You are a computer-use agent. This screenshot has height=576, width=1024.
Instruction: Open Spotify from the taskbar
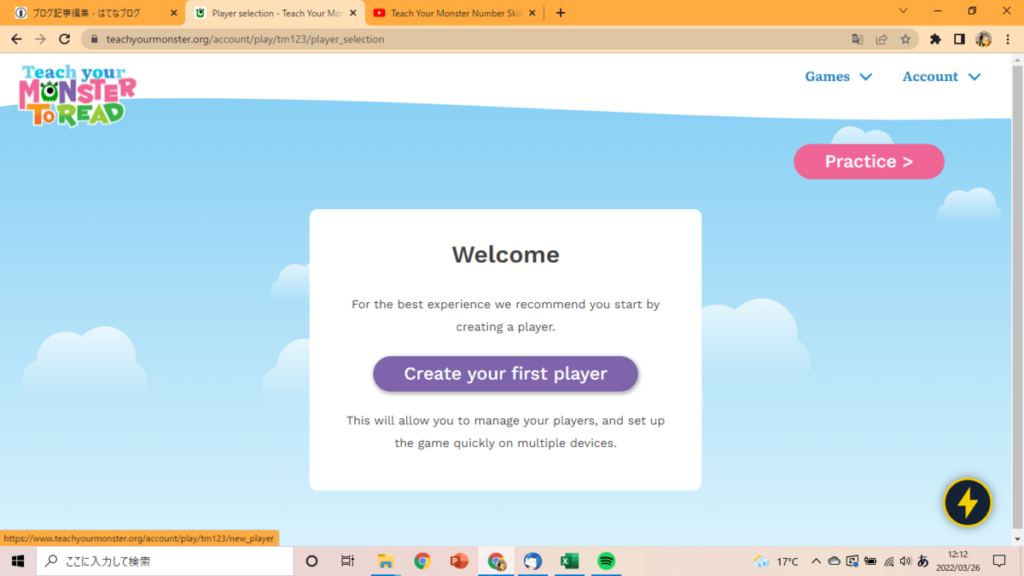tap(606, 561)
